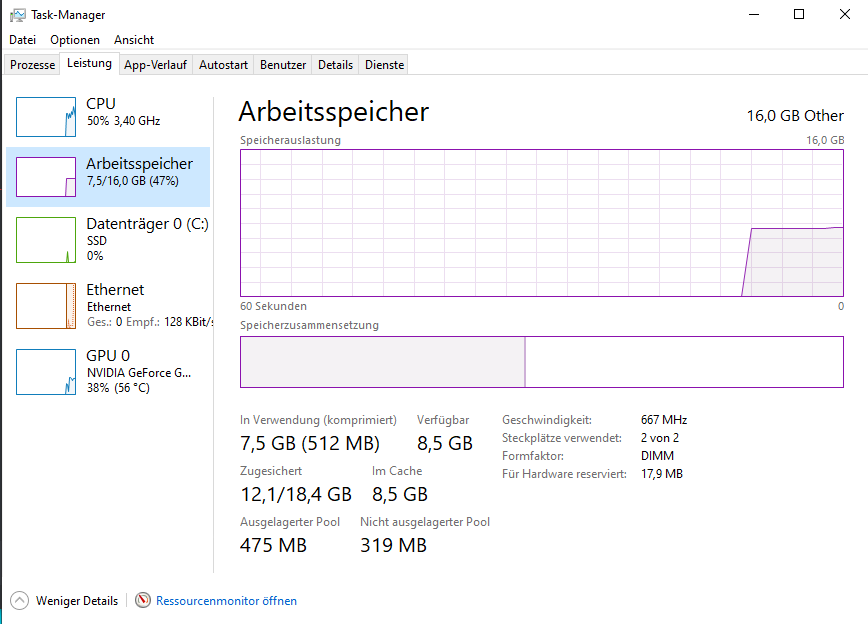This screenshot has width=868, height=624.
Task: Click the Ressourcenmonitor öffnen link
Action: (226, 601)
